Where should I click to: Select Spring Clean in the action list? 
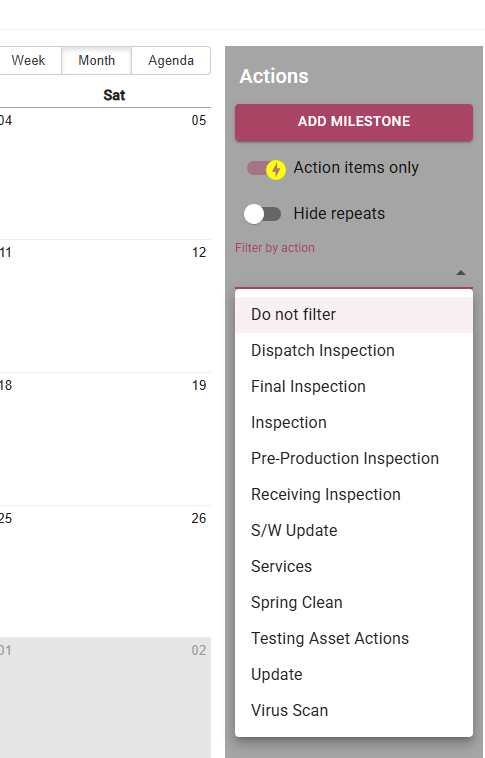[x=354, y=603]
